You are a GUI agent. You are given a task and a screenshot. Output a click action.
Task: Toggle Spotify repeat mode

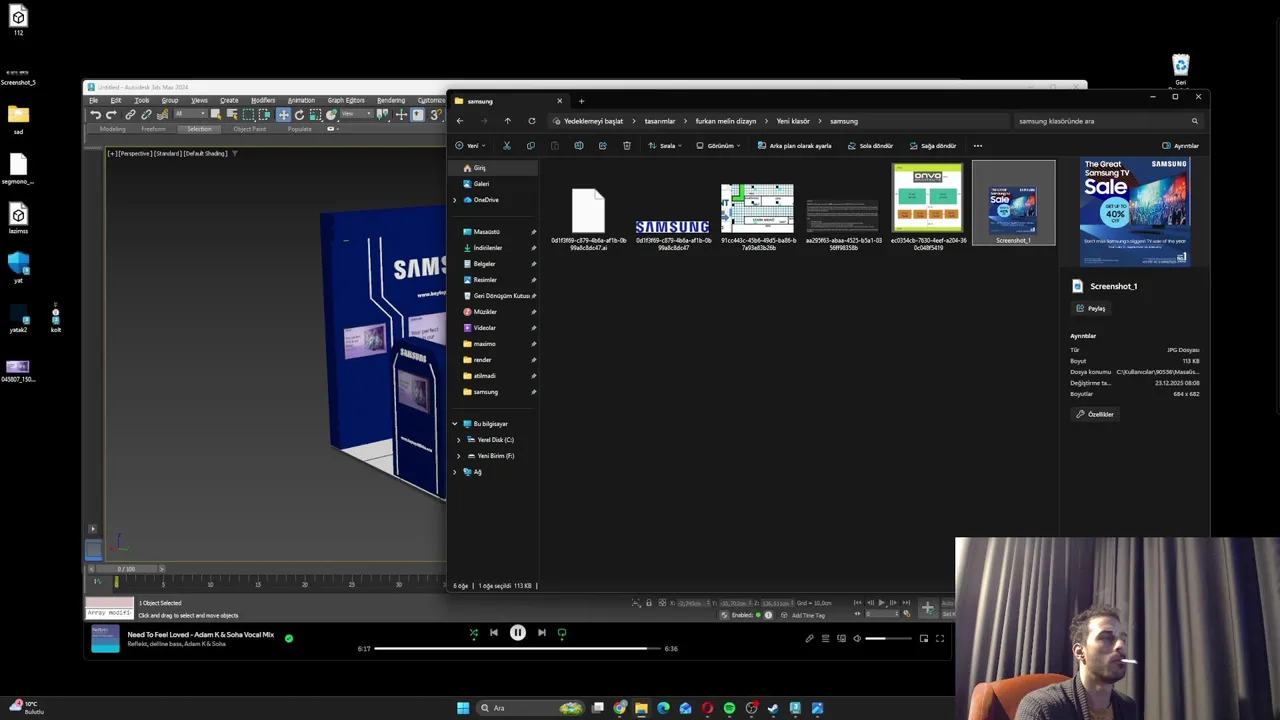(x=562, y=633)
